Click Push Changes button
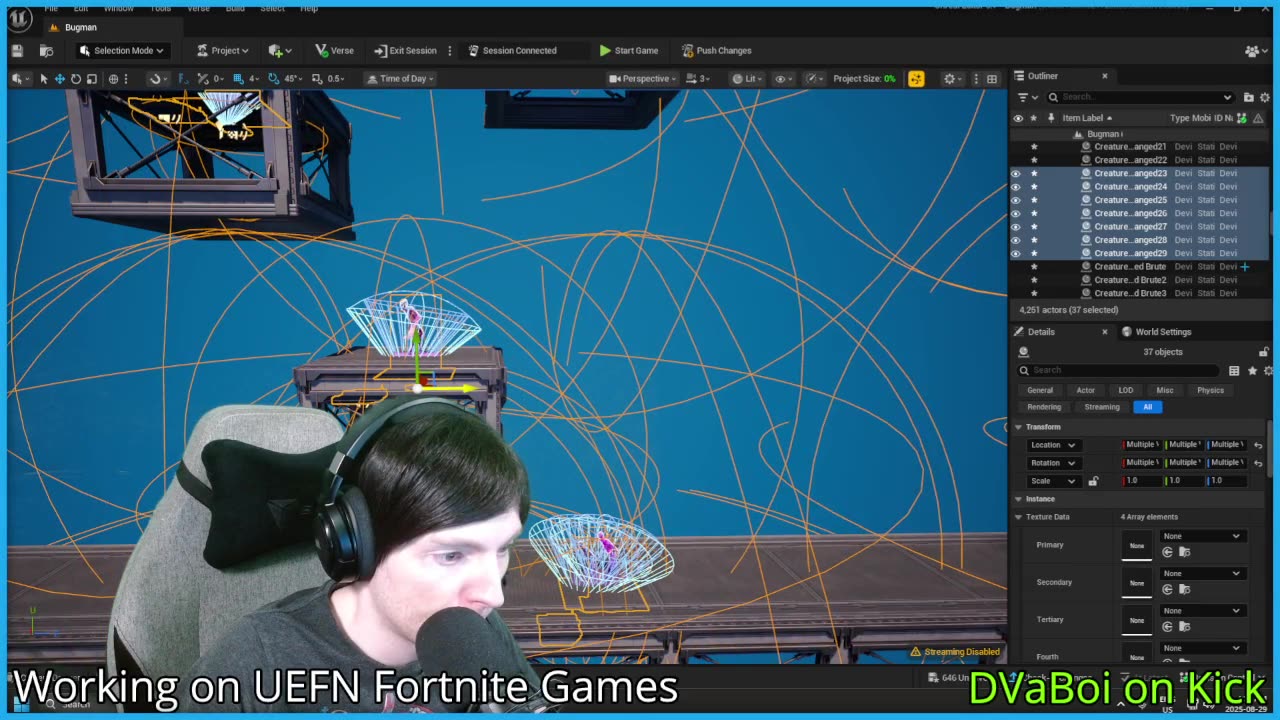1280x720 pixels. 716,50
